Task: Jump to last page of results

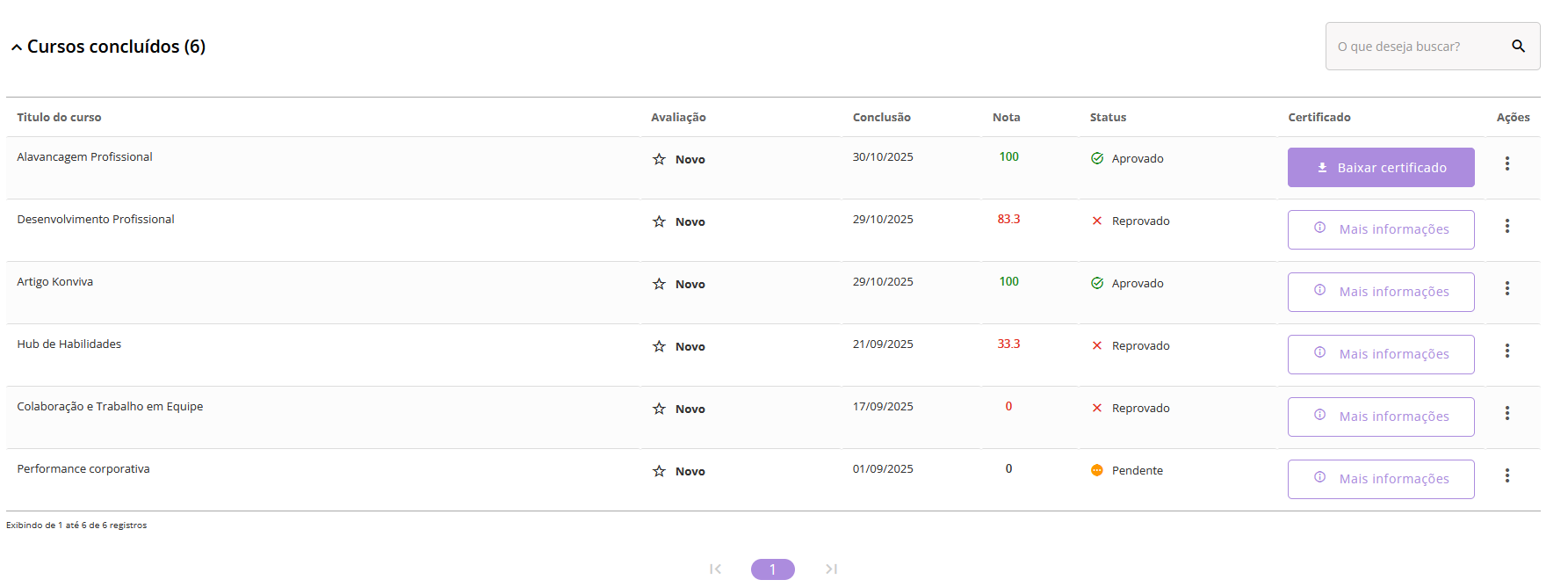Action: (831, 569)
